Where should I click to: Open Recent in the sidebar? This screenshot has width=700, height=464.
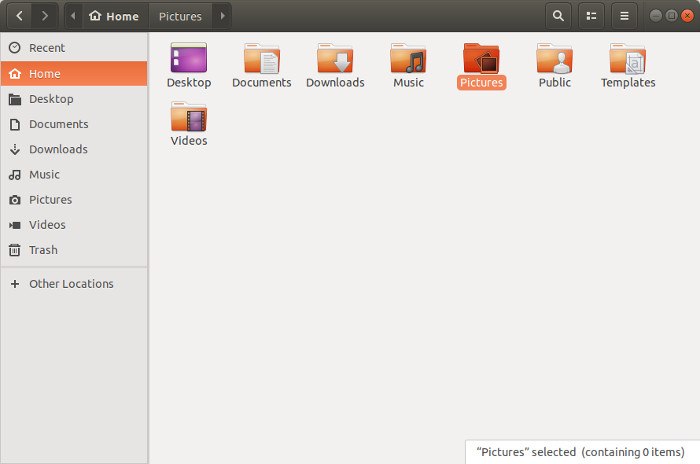point(74,48)
